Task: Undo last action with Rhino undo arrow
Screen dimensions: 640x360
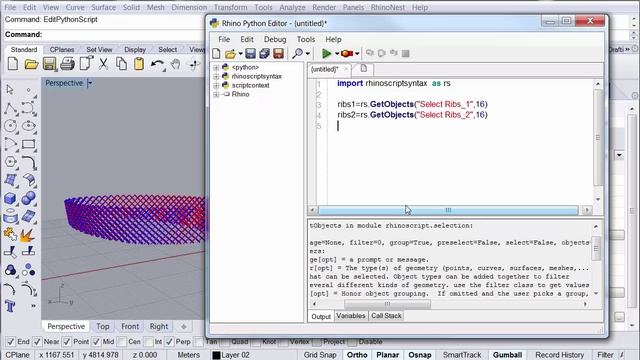Action: (x=157, y=64)
